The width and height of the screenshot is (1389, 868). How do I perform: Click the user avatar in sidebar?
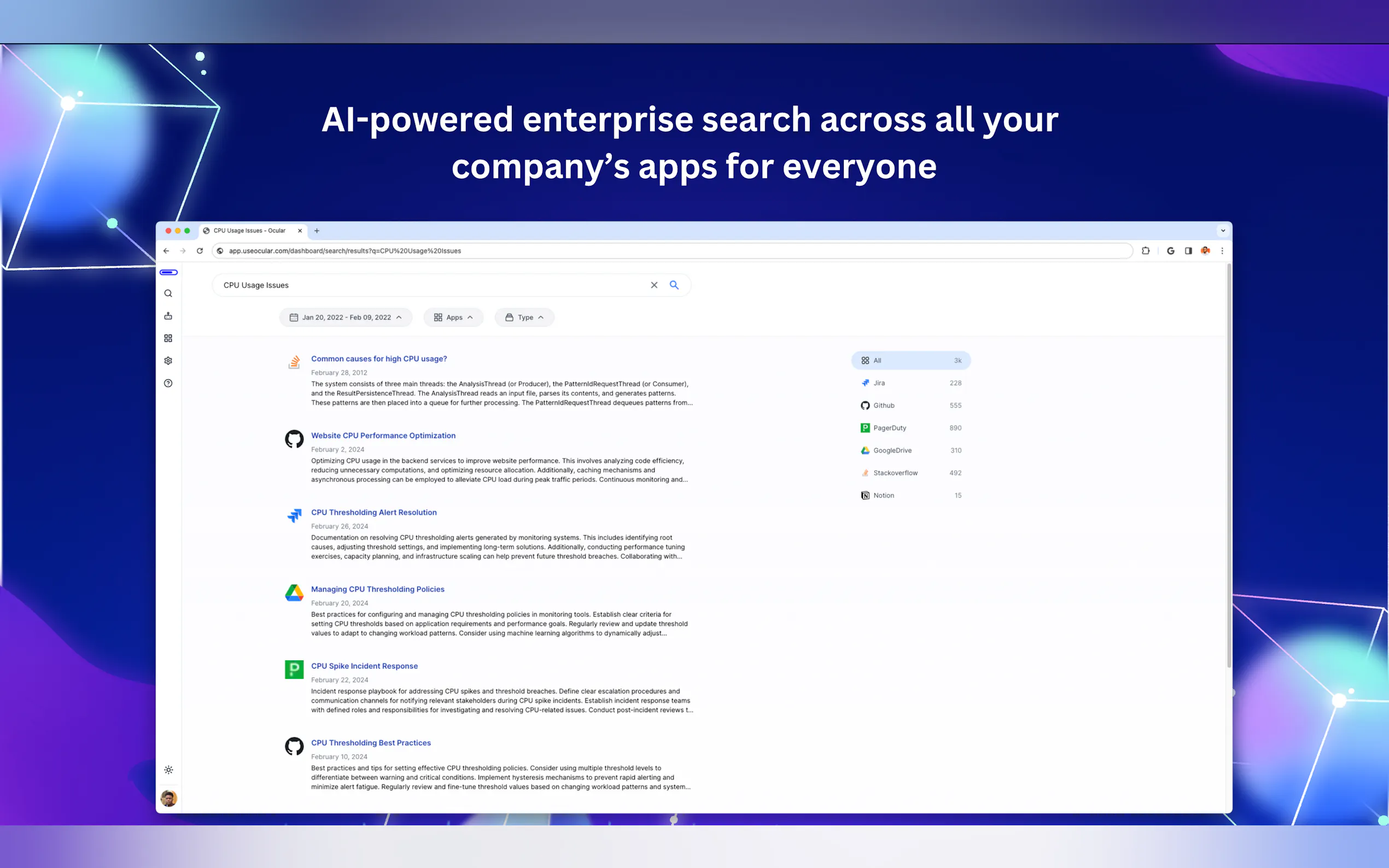click(168, 798)
